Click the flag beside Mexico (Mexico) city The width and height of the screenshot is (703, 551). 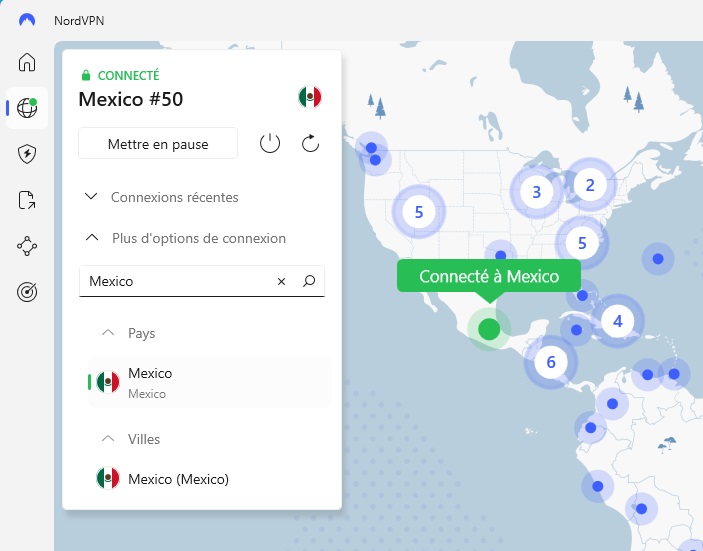pos(108,478)
